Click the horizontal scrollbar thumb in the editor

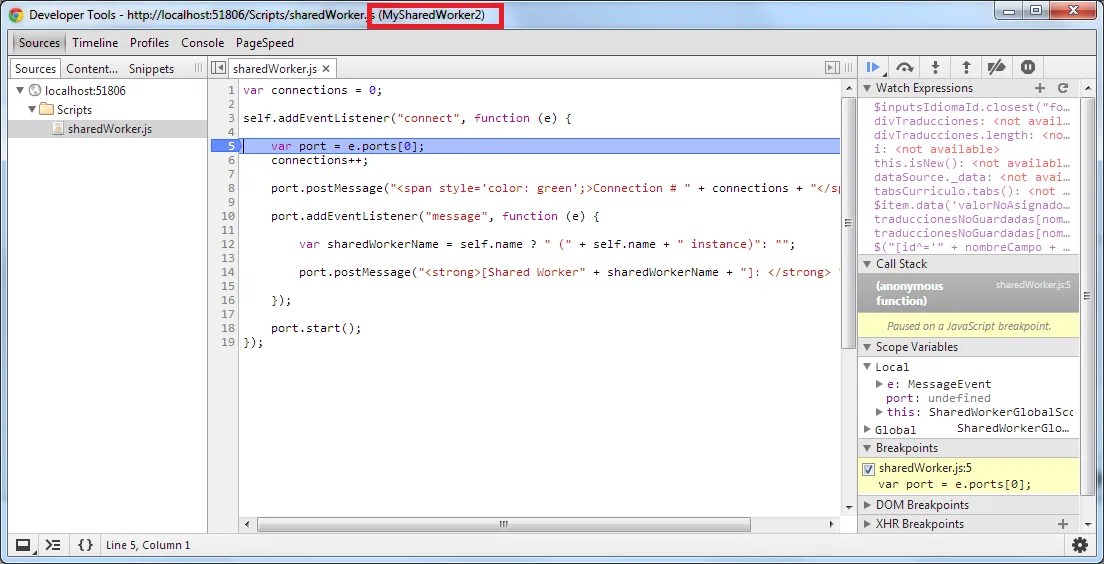[x=503, y=525]
